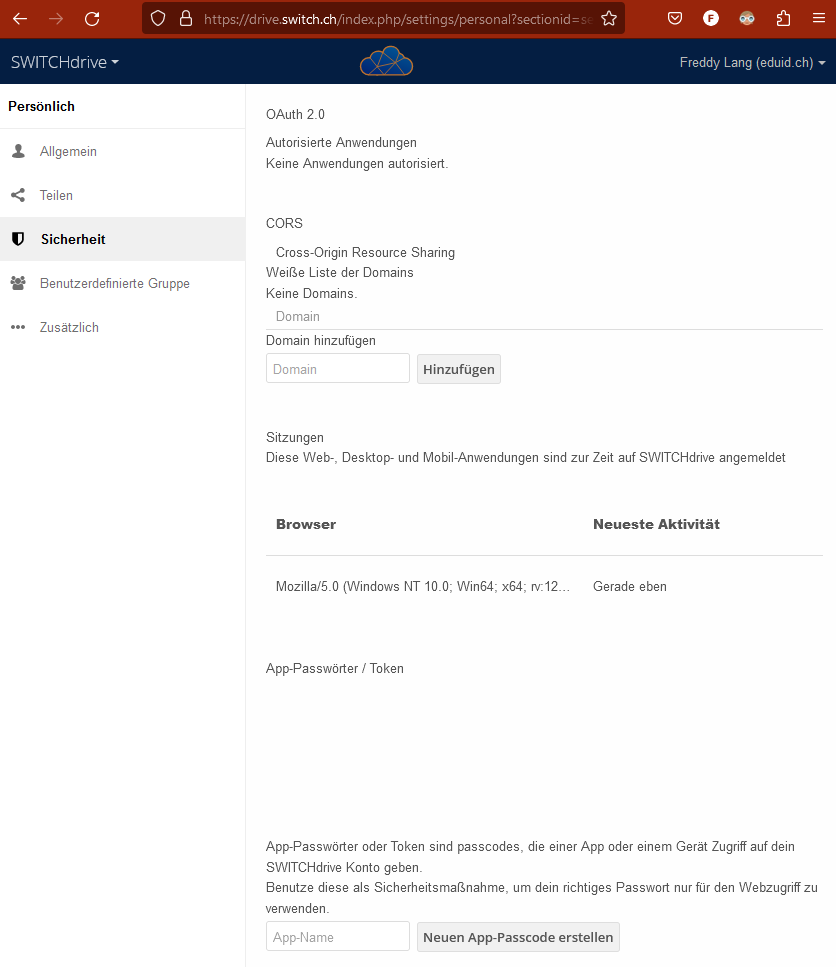Click the Persönlich sidebar heading

(41, 106)
